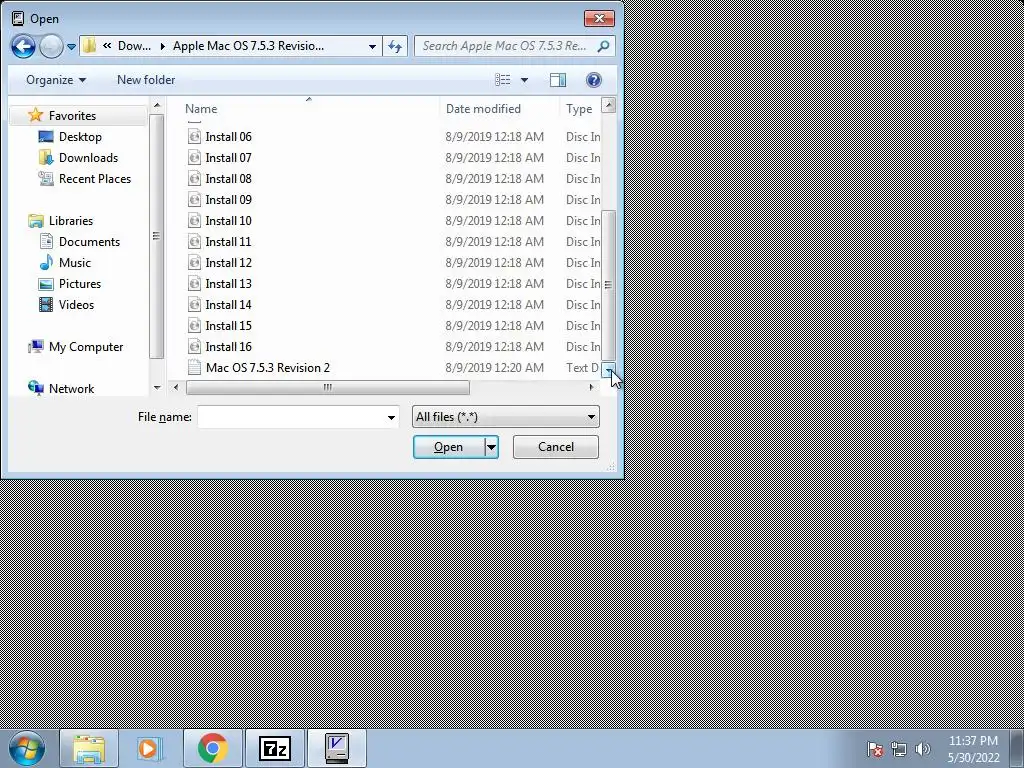Open help with the question mark icon
1024x768 pixels.
tap(594, 80)
